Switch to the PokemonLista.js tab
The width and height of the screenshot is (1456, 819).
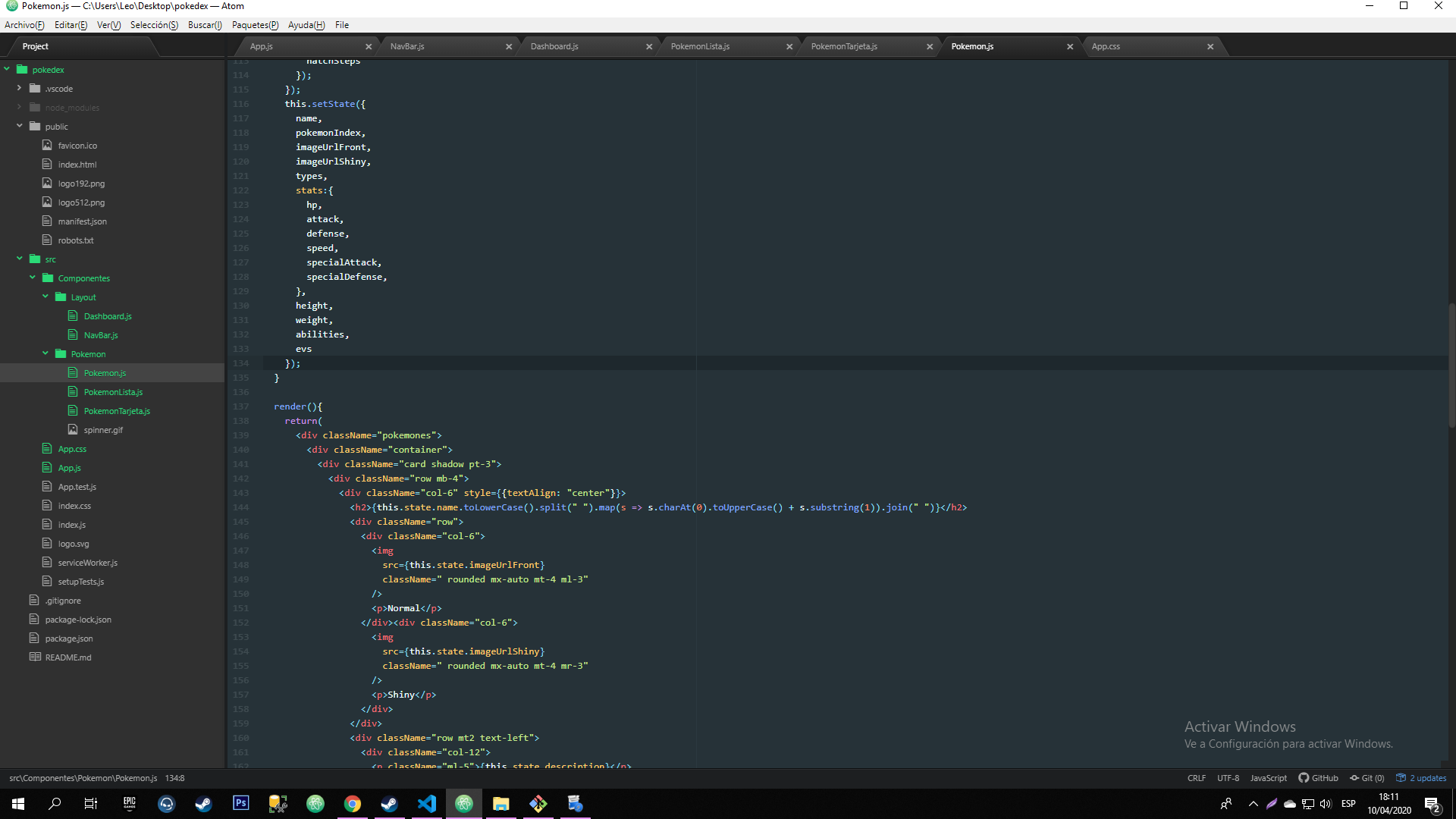(x=700, y=46)
